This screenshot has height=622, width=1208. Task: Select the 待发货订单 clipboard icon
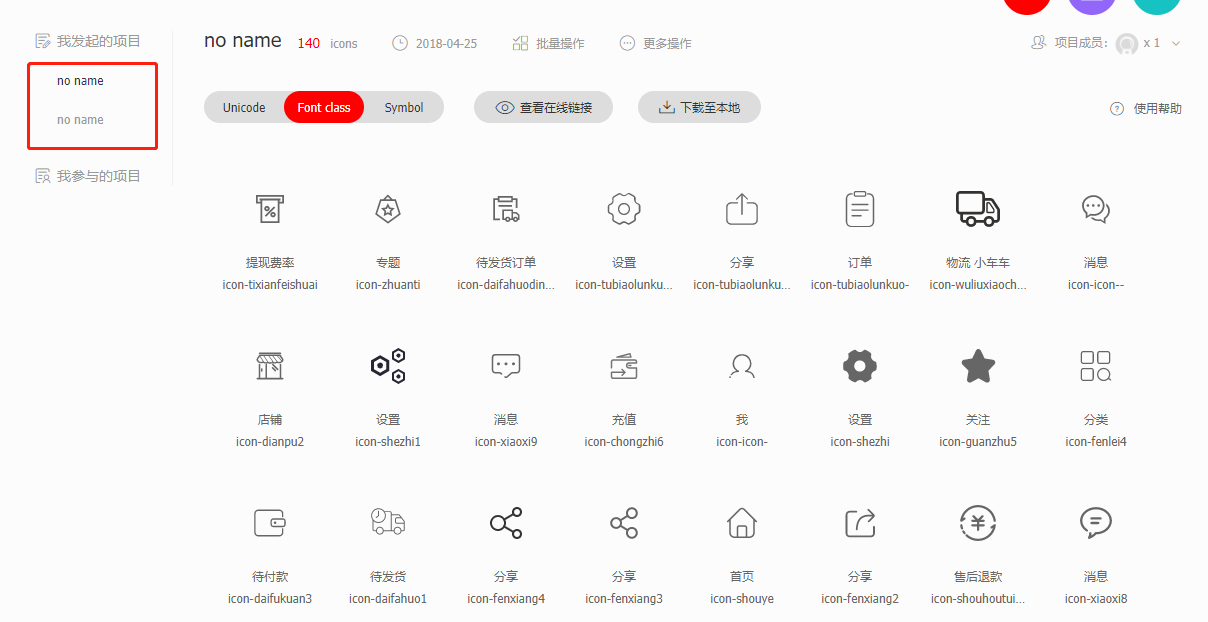[x=505, y=209]
